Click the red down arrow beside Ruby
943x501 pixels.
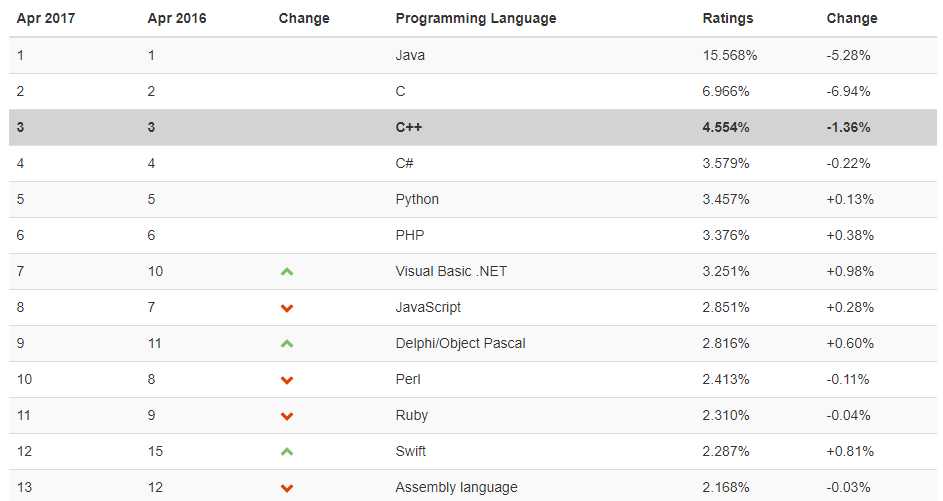[x=287, y=416]
